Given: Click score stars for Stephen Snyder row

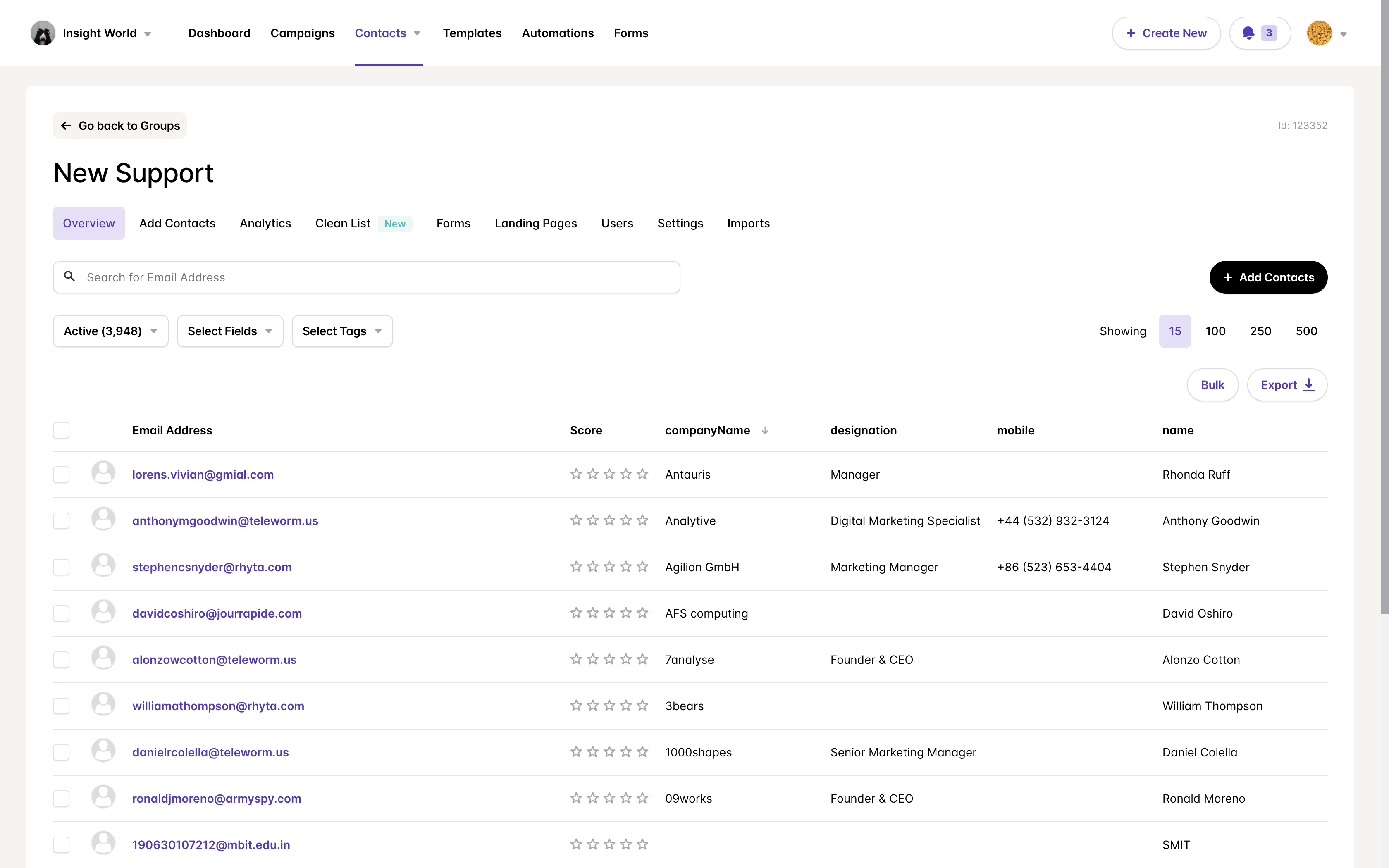Looking at the screenshot, I should point(609,567).
